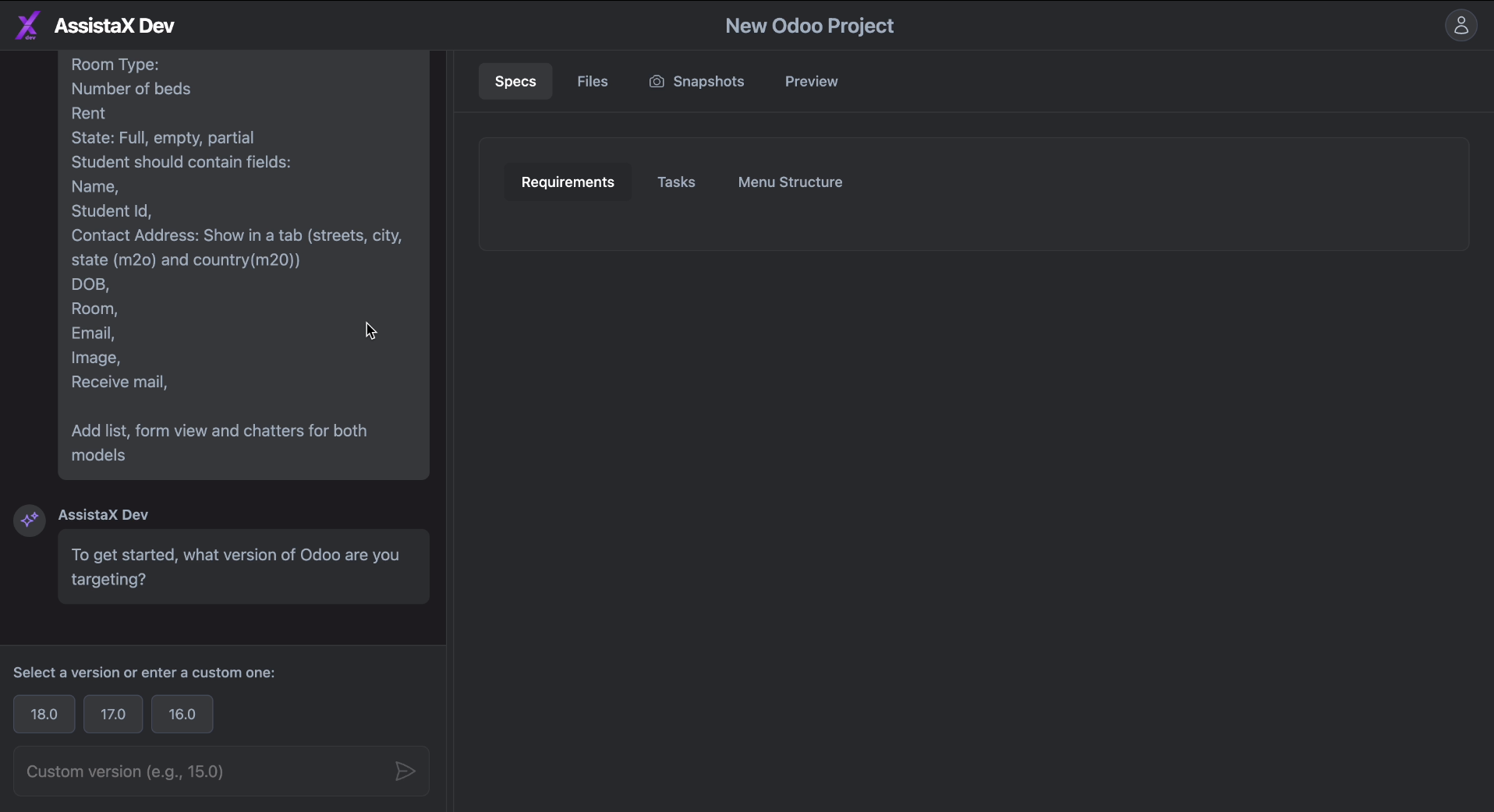Click the 'State: Full, empty, partial' line
The height and width of the screenshot is (812, 1494).
pyautogui.click(x=163, y=138)
